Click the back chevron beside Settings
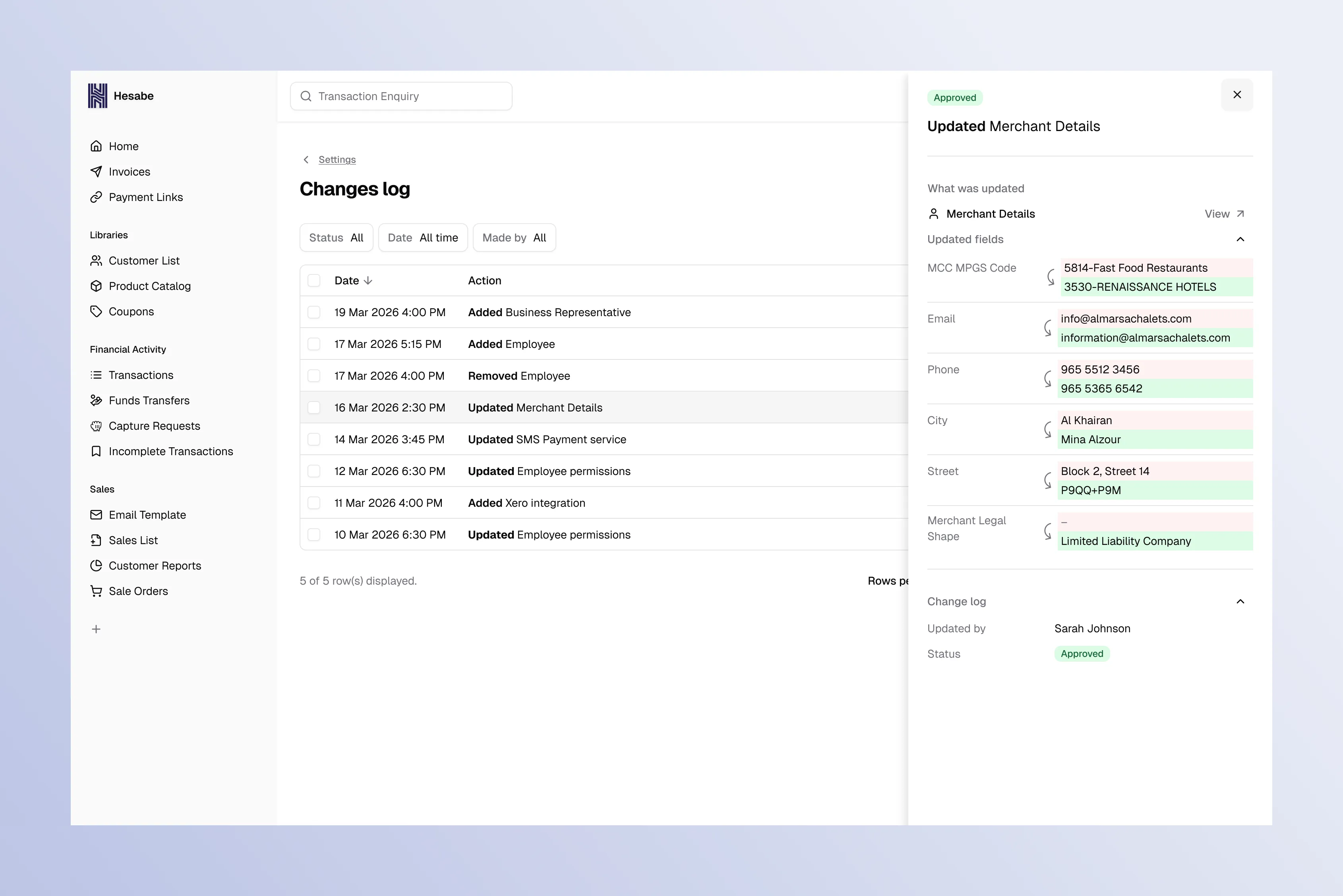 (306, 159)
